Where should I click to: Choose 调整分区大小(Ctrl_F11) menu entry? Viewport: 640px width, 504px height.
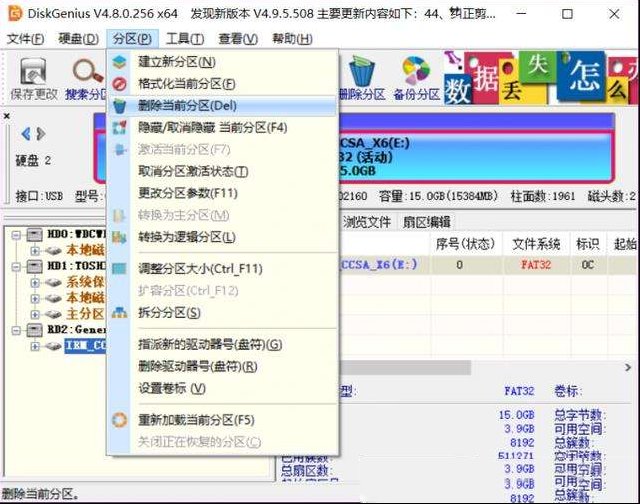pyautogui.click(x=223, y=269)
